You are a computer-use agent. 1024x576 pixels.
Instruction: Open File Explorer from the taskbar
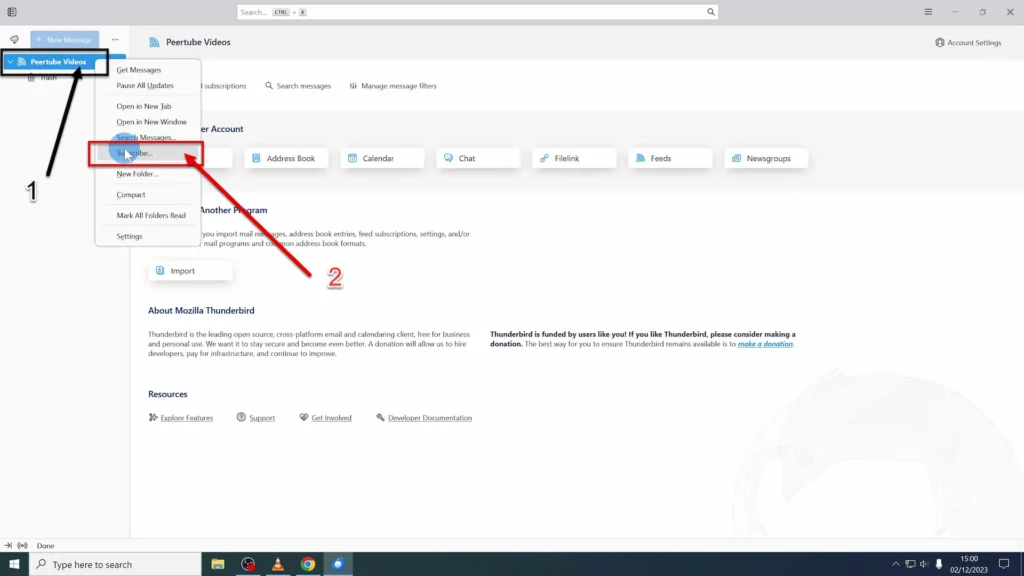[217, 564]
